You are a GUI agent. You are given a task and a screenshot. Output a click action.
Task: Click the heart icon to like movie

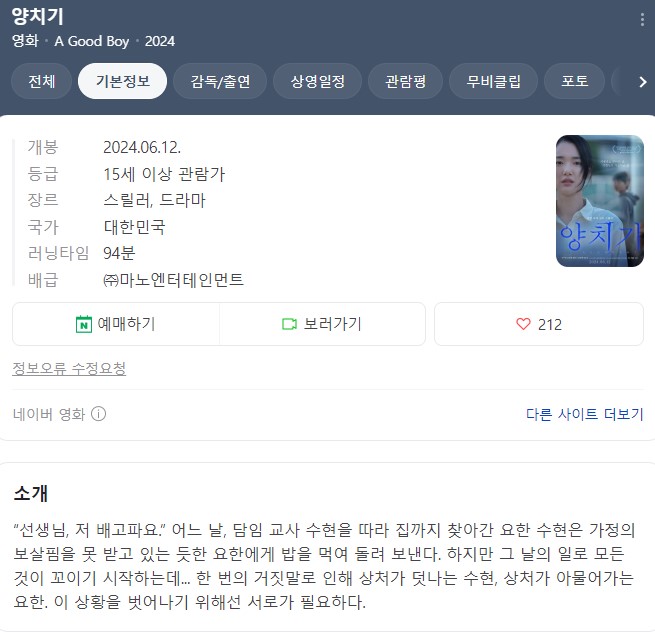523,324
